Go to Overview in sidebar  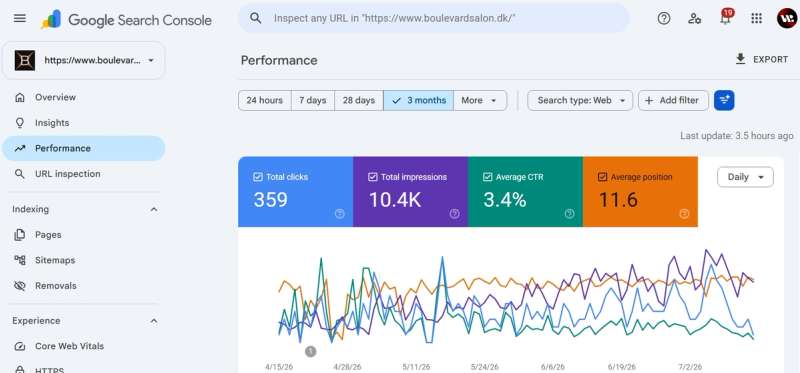click(84, 97)
